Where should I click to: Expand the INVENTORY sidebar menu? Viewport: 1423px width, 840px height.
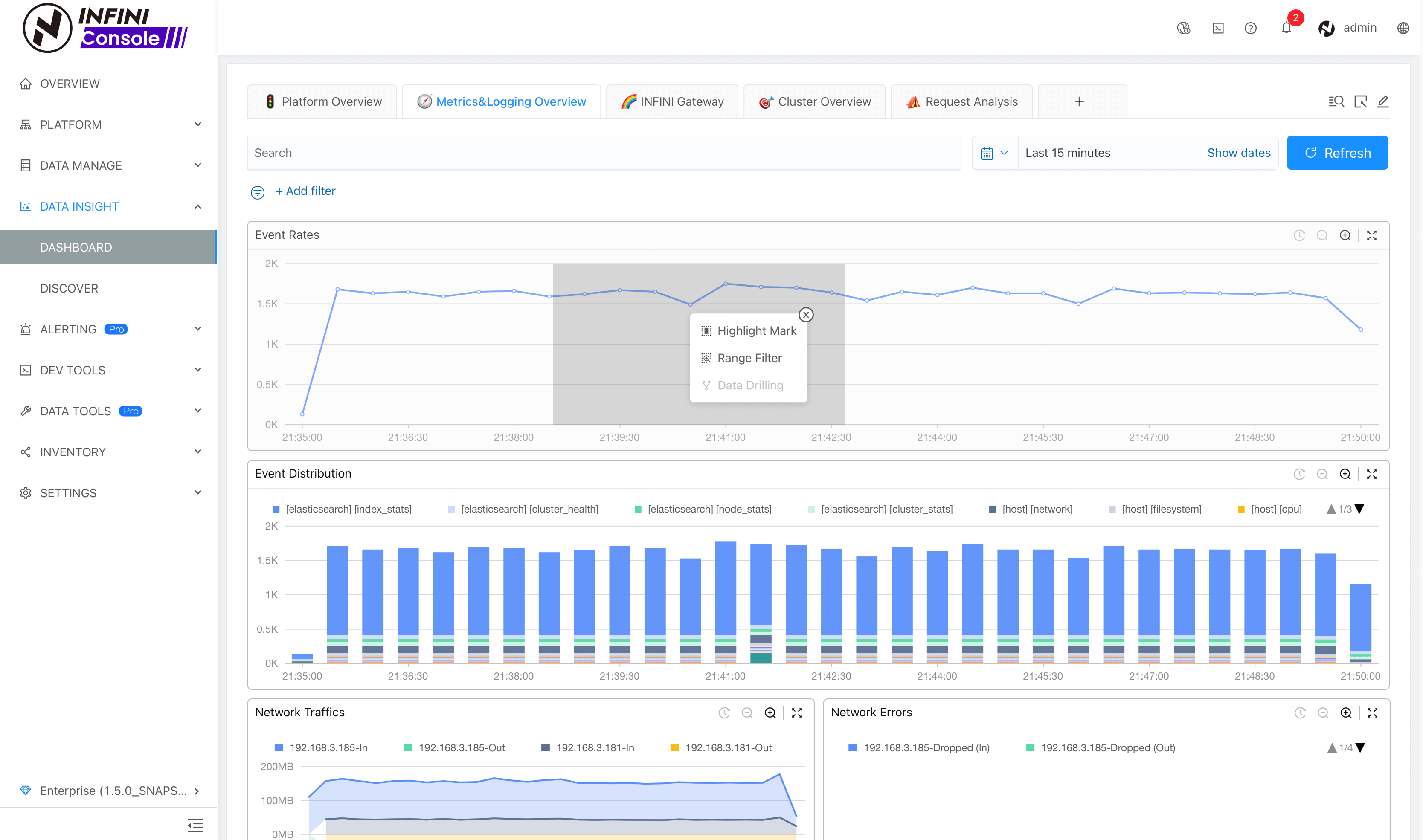(109, 452)
